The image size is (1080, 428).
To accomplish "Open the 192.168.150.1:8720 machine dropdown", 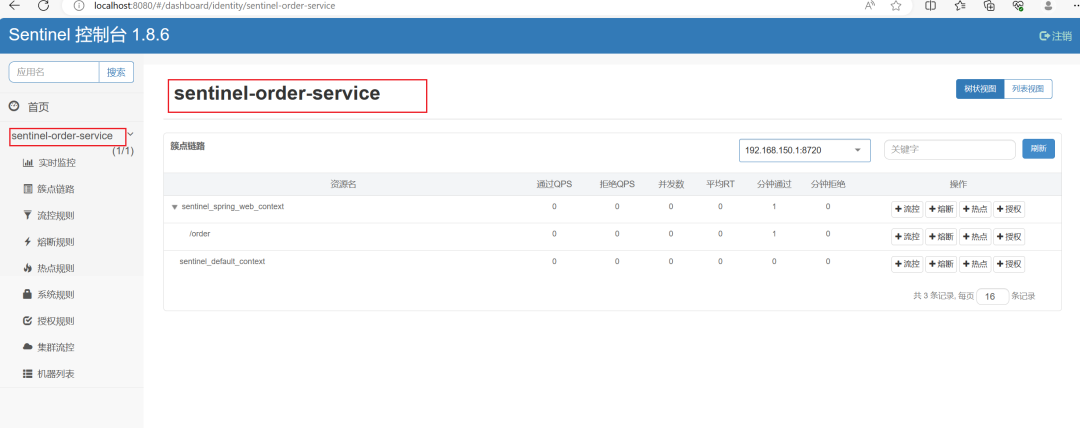I will coord(805,150).
